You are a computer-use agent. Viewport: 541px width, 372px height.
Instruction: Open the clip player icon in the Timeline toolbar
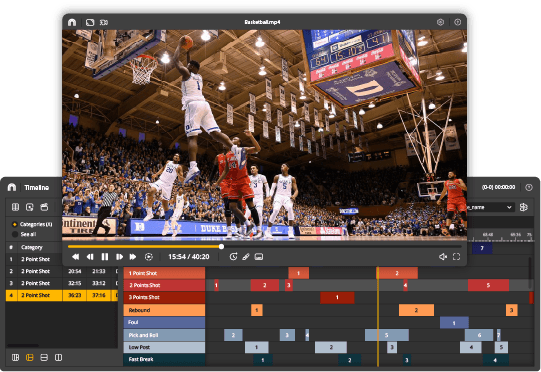(x=30, y=207)
